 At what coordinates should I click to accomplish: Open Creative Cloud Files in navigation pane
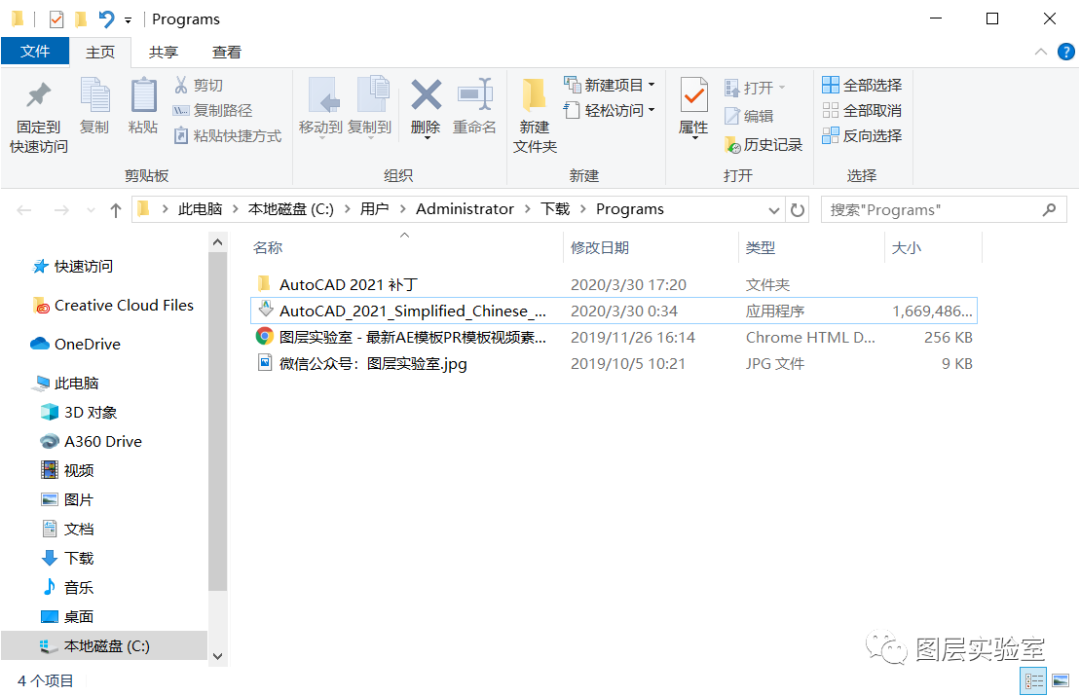point(114,305)
